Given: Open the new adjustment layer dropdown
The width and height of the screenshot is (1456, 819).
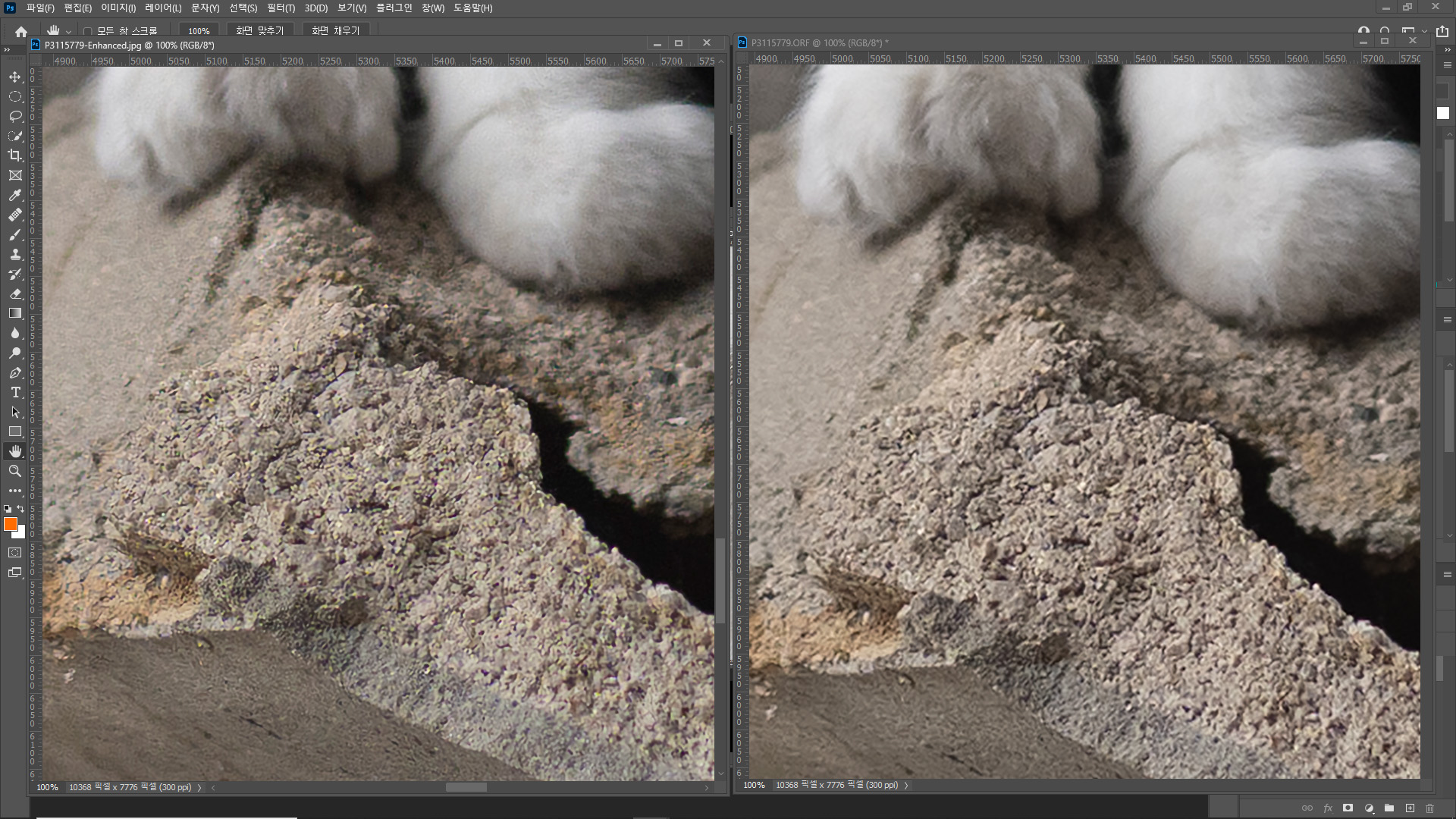Looking at the screenshot, I should coord(1369,808).
